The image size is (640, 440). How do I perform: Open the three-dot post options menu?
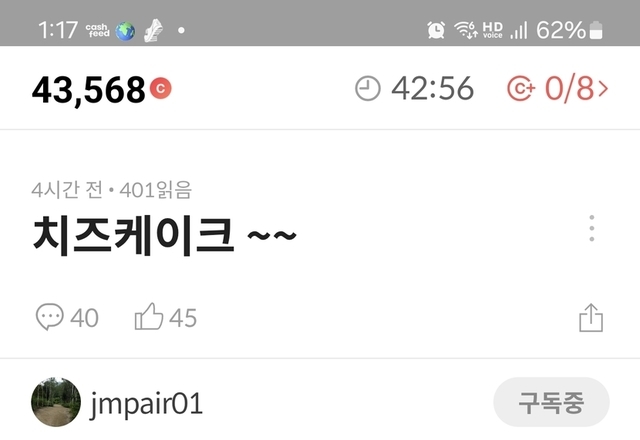[591, 228]
